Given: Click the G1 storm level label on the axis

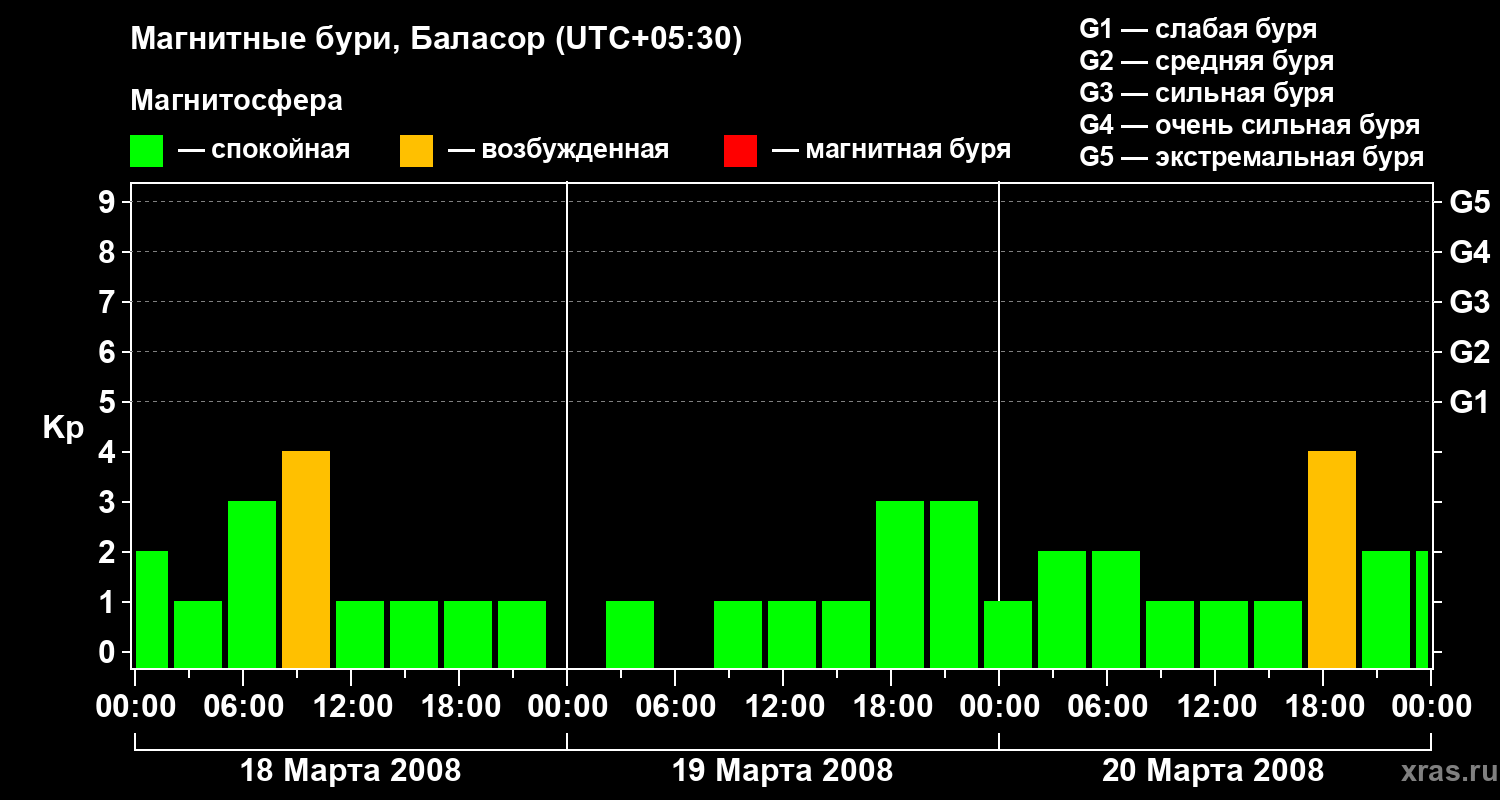Looking at the screenshot, I should tap(1469, 402).
